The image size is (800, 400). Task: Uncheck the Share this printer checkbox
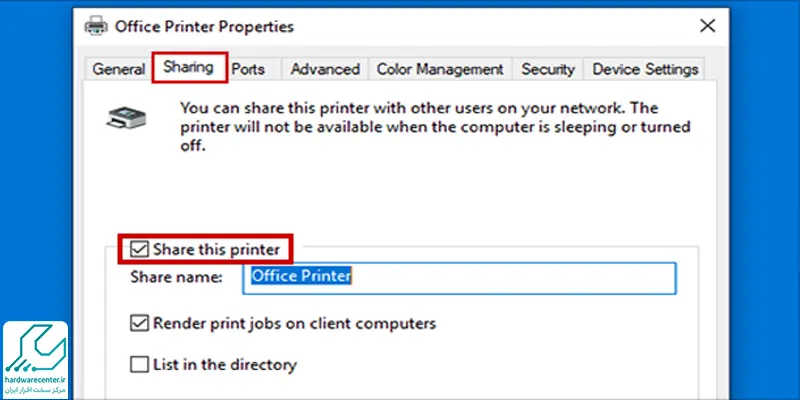pyautogui.click(x=139, y=249)
